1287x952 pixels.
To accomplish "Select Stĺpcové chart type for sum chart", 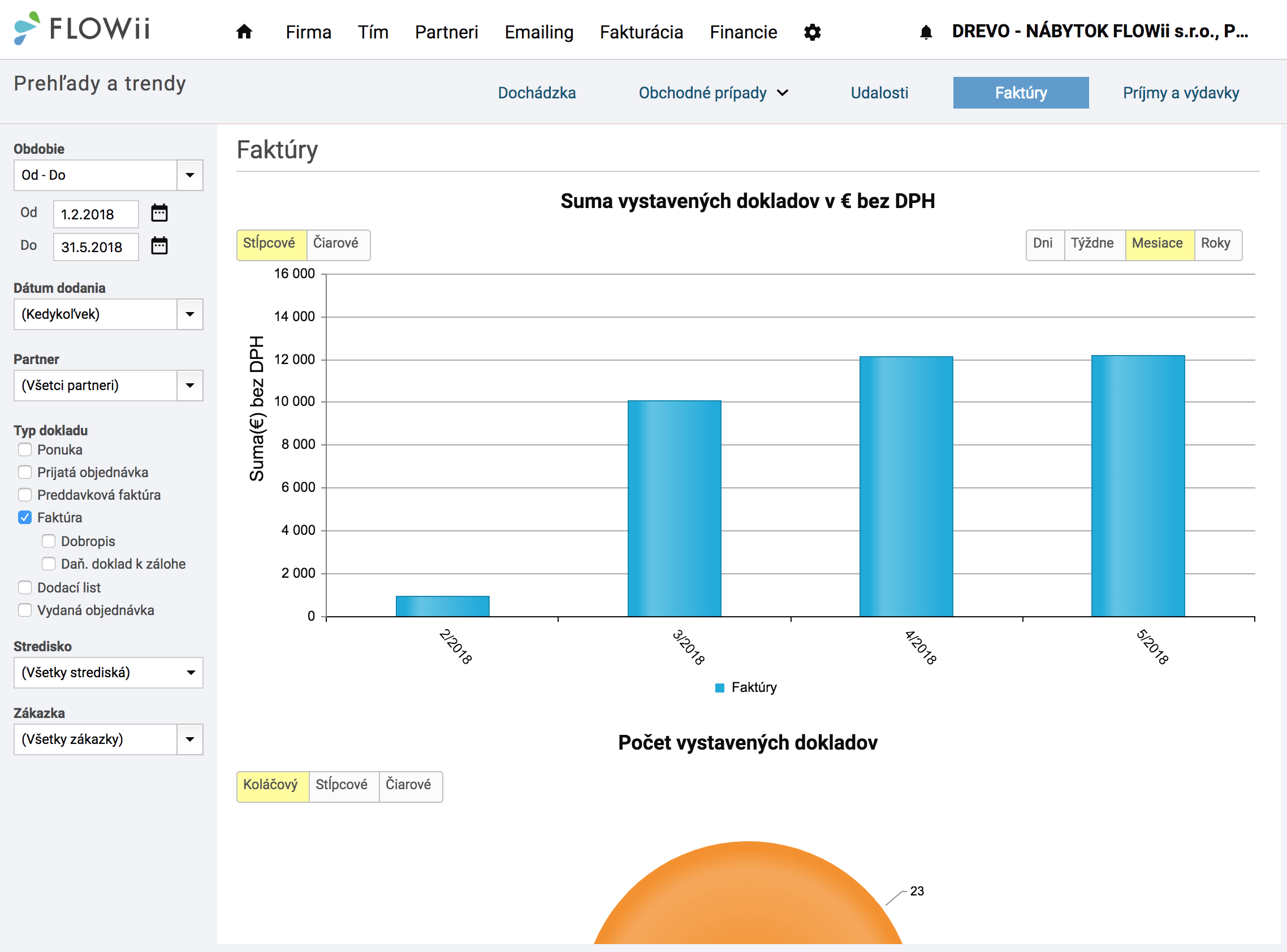I will [x=271, y=245].
